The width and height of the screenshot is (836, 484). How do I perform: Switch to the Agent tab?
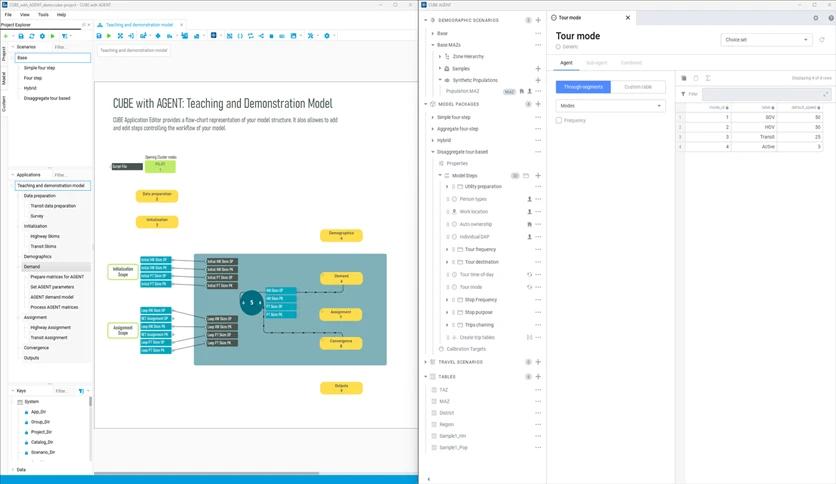coord(566,63)
